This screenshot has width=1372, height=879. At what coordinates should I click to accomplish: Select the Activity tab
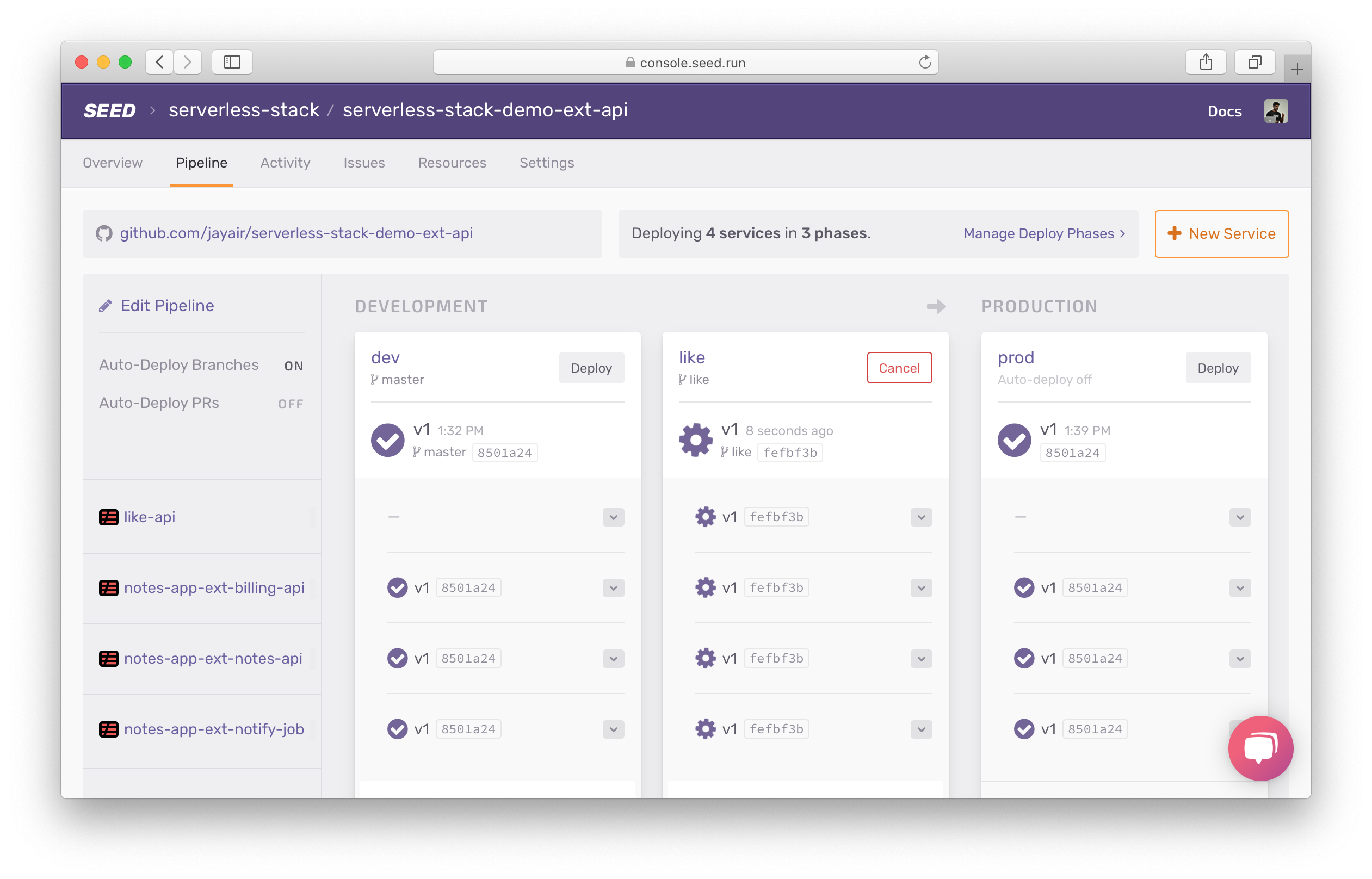(x=284, y=162)
